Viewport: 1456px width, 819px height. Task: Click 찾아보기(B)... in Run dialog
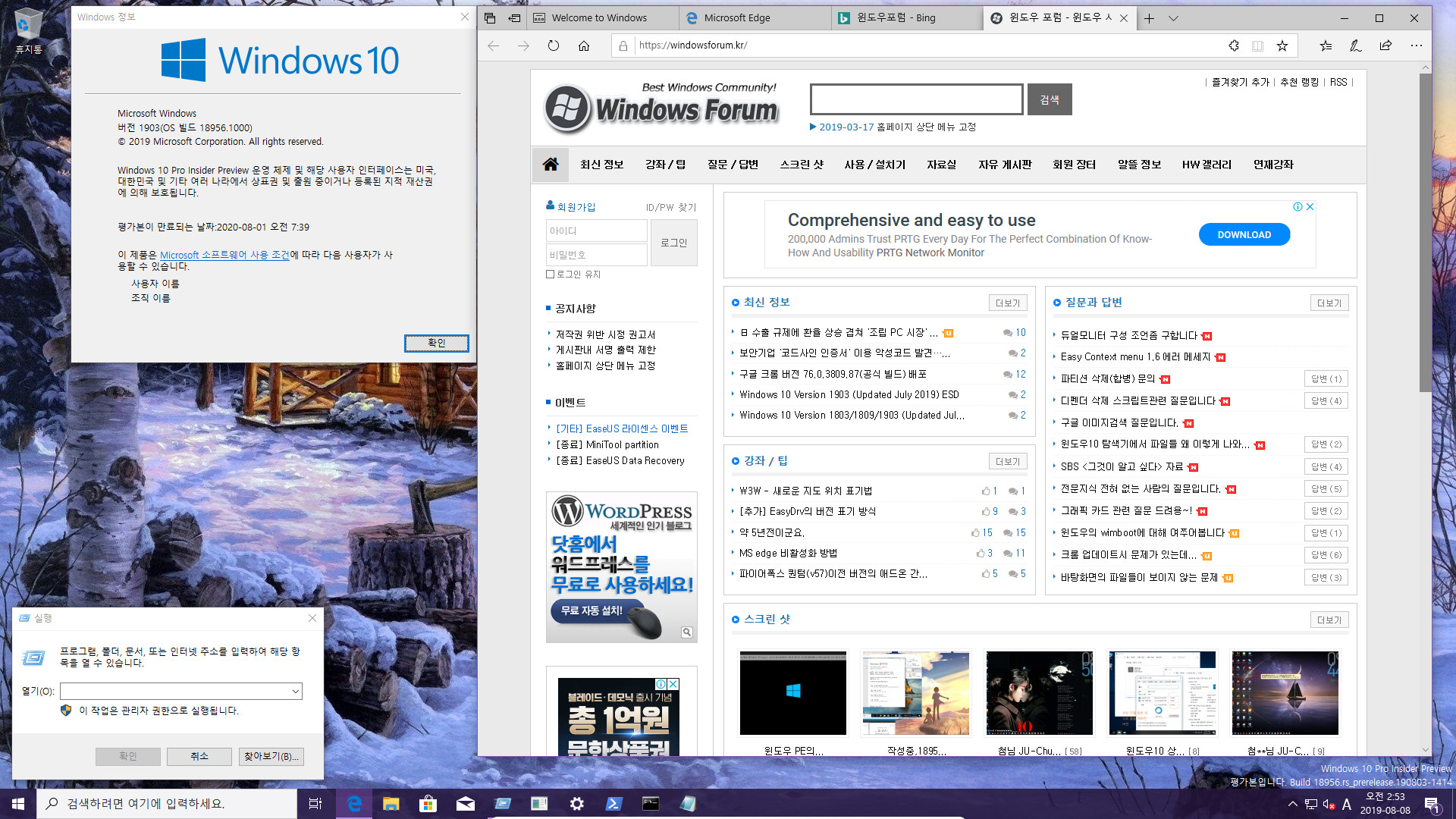pyautogui.click(x=271, y=756)
